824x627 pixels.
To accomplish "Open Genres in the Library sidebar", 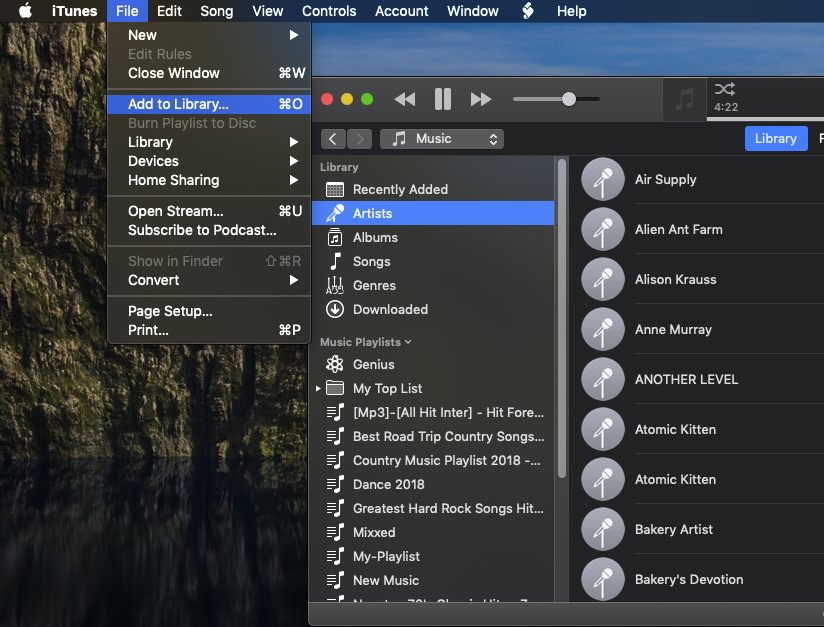I will pyautogui.click(x=433, y=285).
